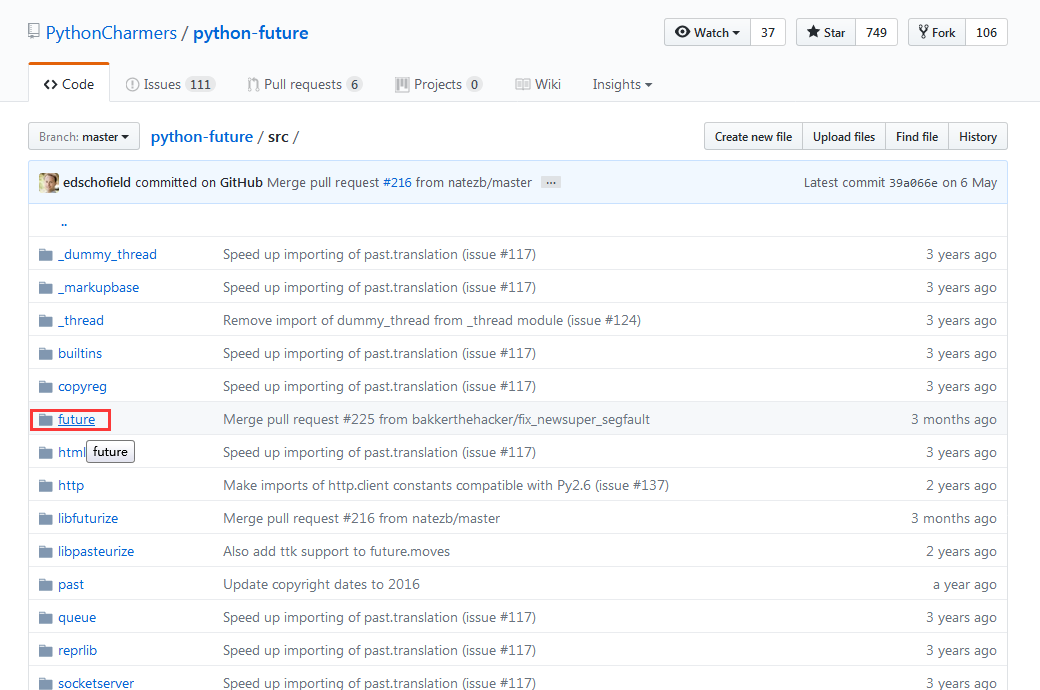View the 37 watchers count
This screenshot has height=690, width=1040.
click(767, 33)
